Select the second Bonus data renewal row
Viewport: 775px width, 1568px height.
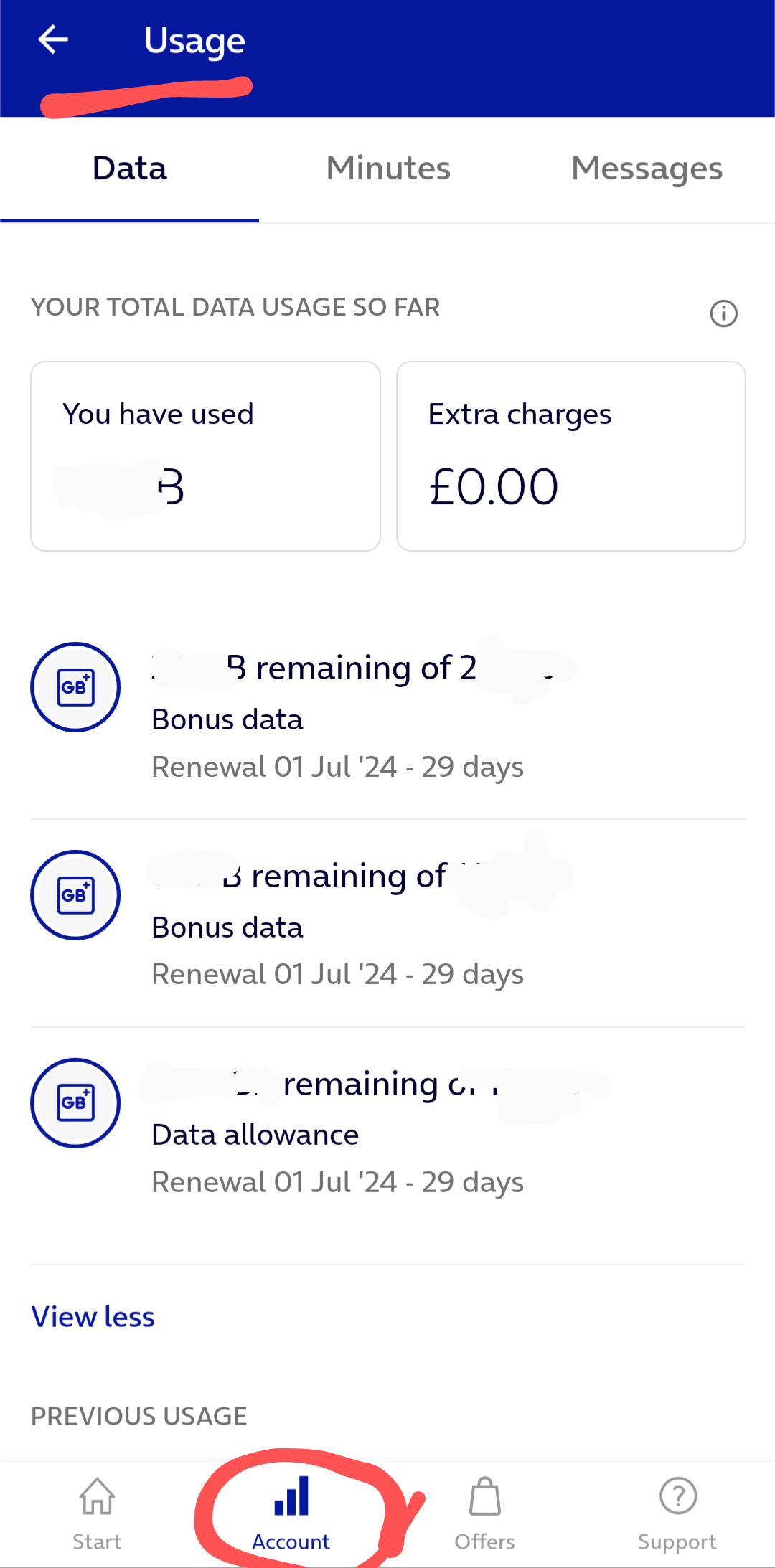click(337, 975)
